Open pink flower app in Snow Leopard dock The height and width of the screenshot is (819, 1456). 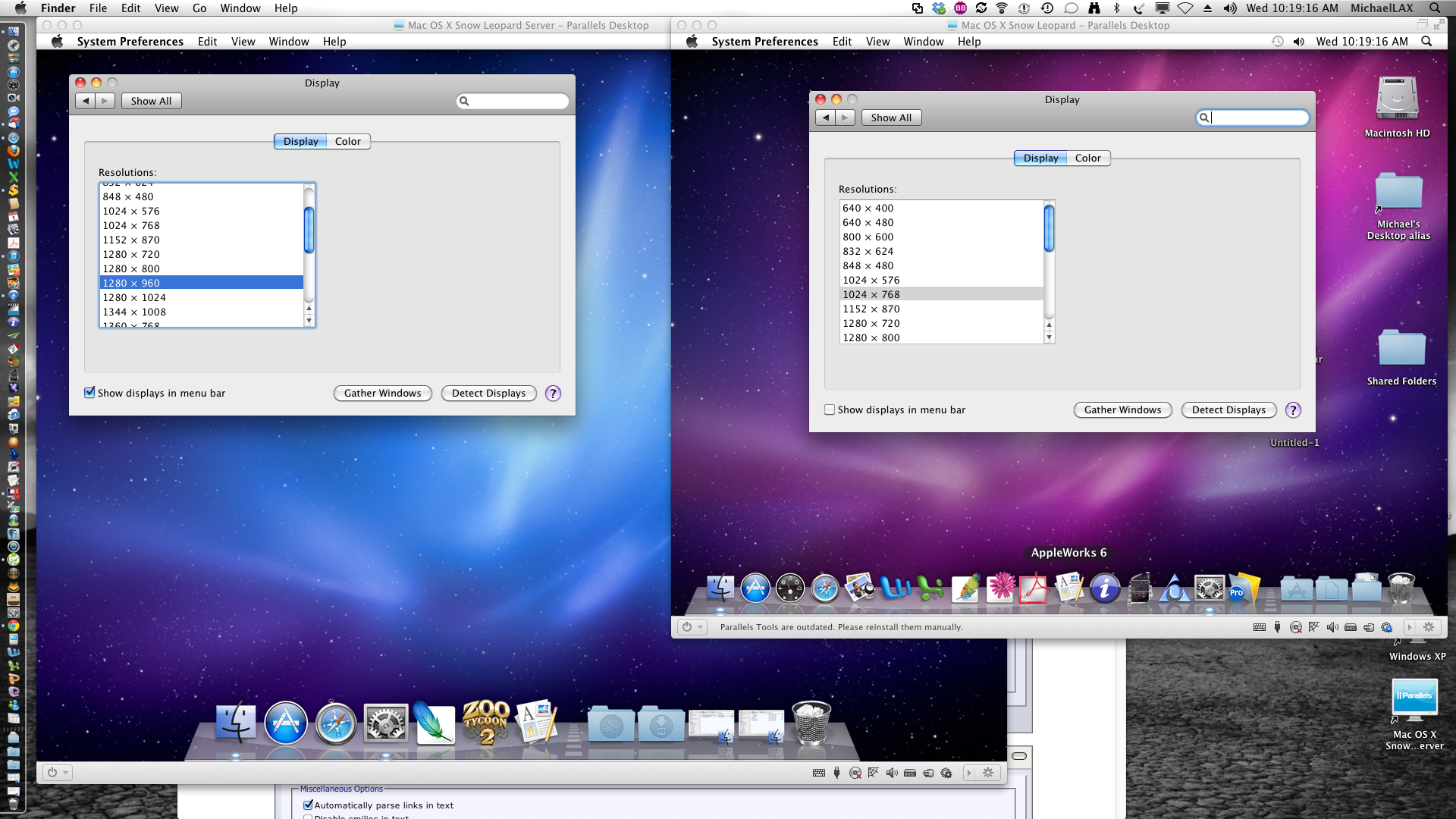tap(1000, 588)
